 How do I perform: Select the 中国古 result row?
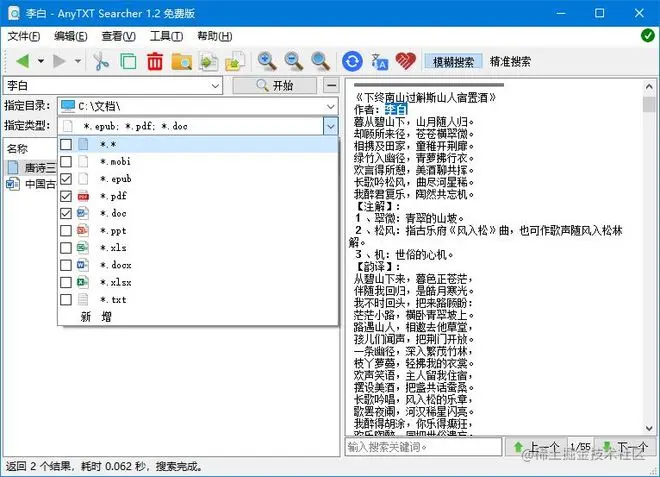click(x=31, y=184)
